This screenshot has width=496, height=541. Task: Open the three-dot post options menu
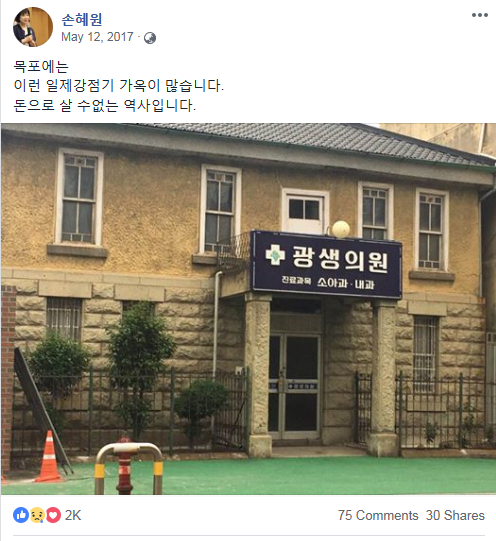click(x=480, y=15)
